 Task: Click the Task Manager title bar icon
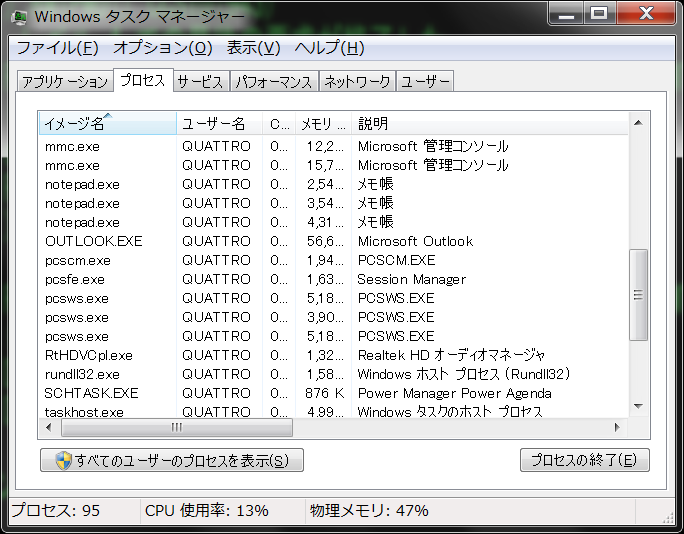pos(19,16)
